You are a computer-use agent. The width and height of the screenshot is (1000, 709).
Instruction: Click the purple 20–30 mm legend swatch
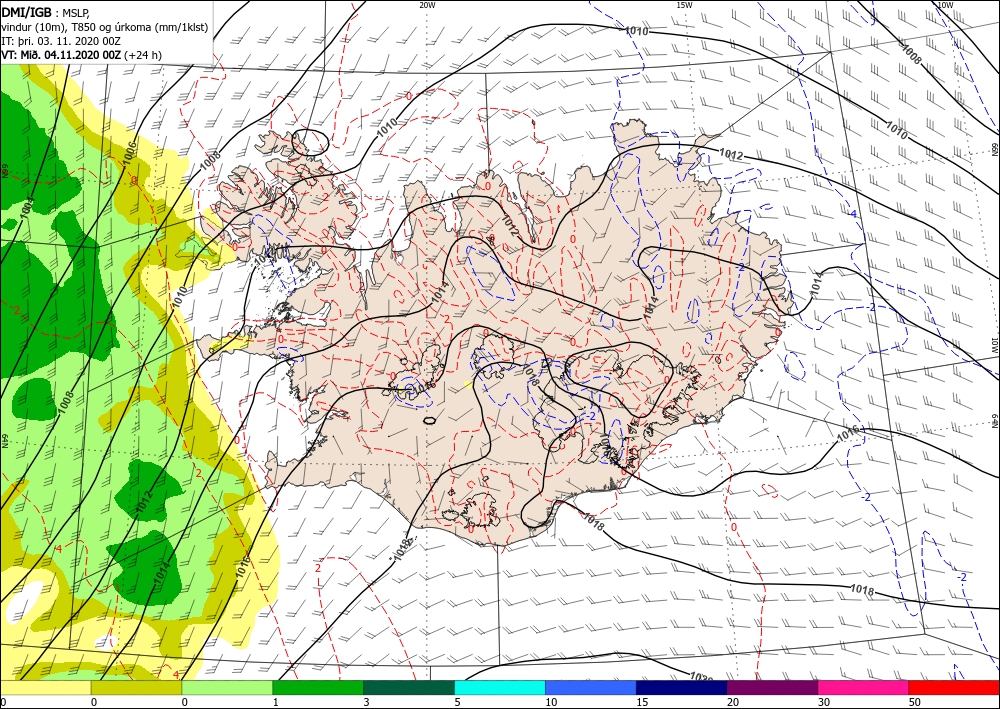pyautogui.click(x=772, y=687)
